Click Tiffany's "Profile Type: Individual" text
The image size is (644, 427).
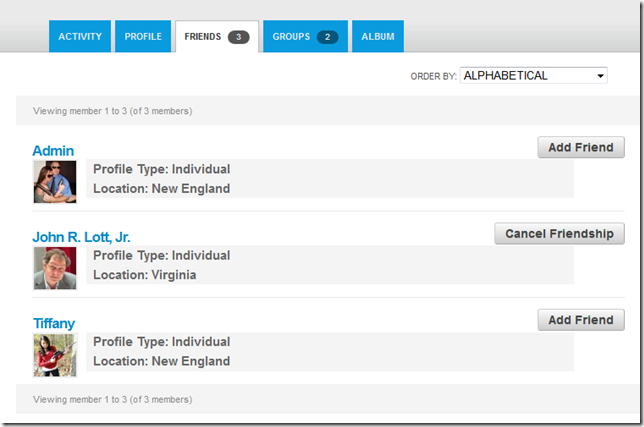(x=161, y=342)
